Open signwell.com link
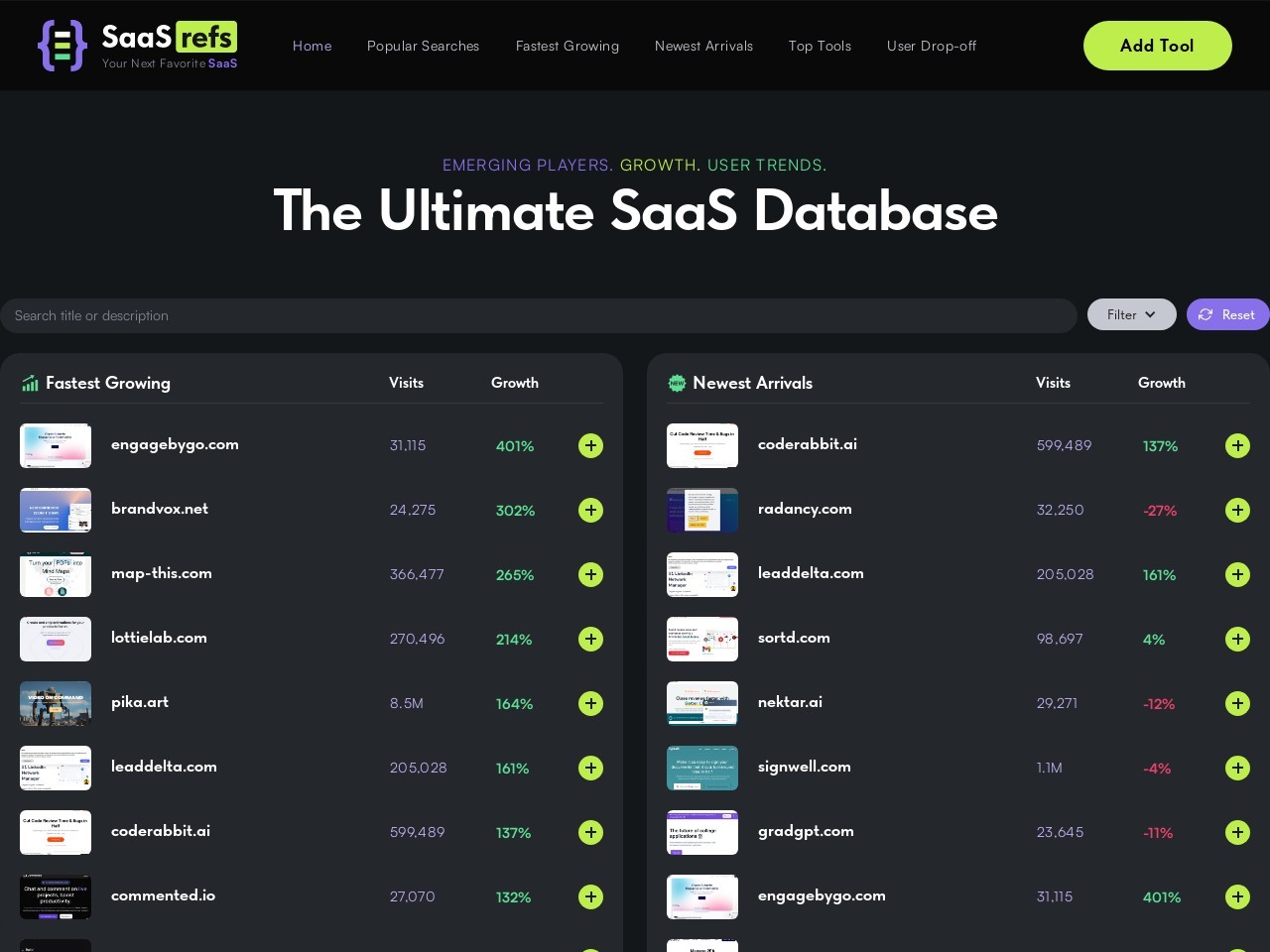1270x952 pixels. tap(805, 767)
